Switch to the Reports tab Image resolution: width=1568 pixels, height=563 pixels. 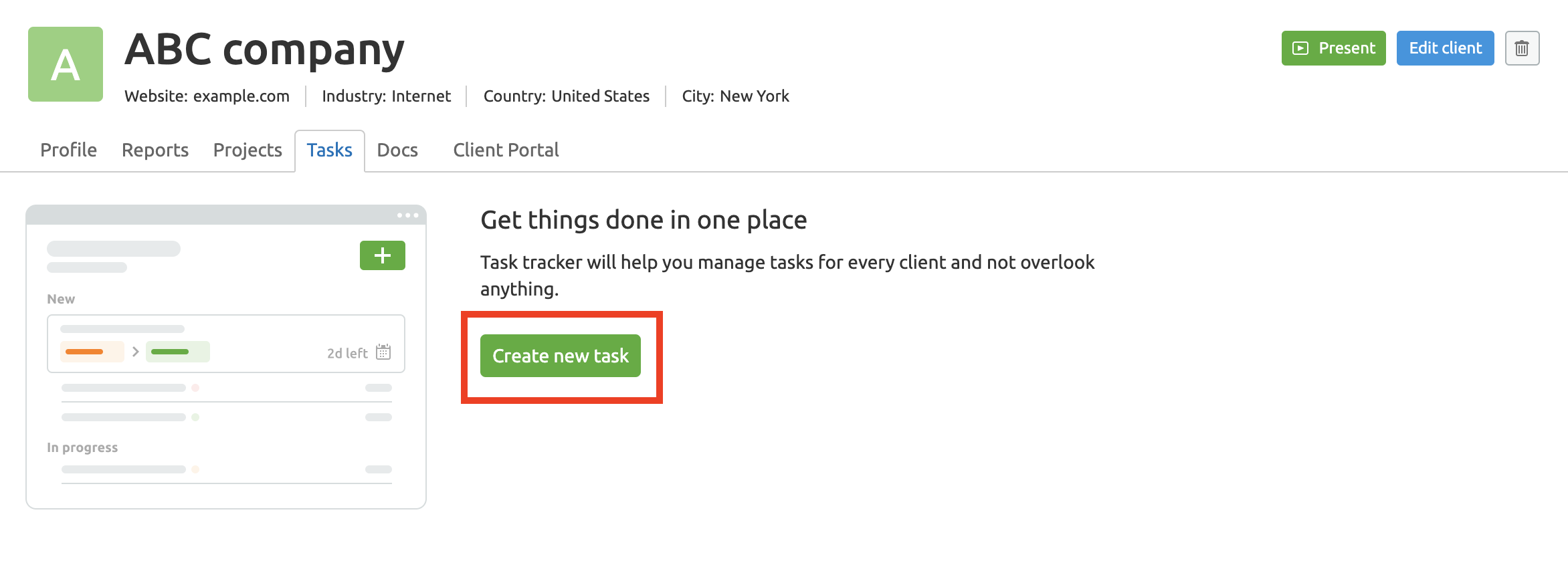(155, 150)
